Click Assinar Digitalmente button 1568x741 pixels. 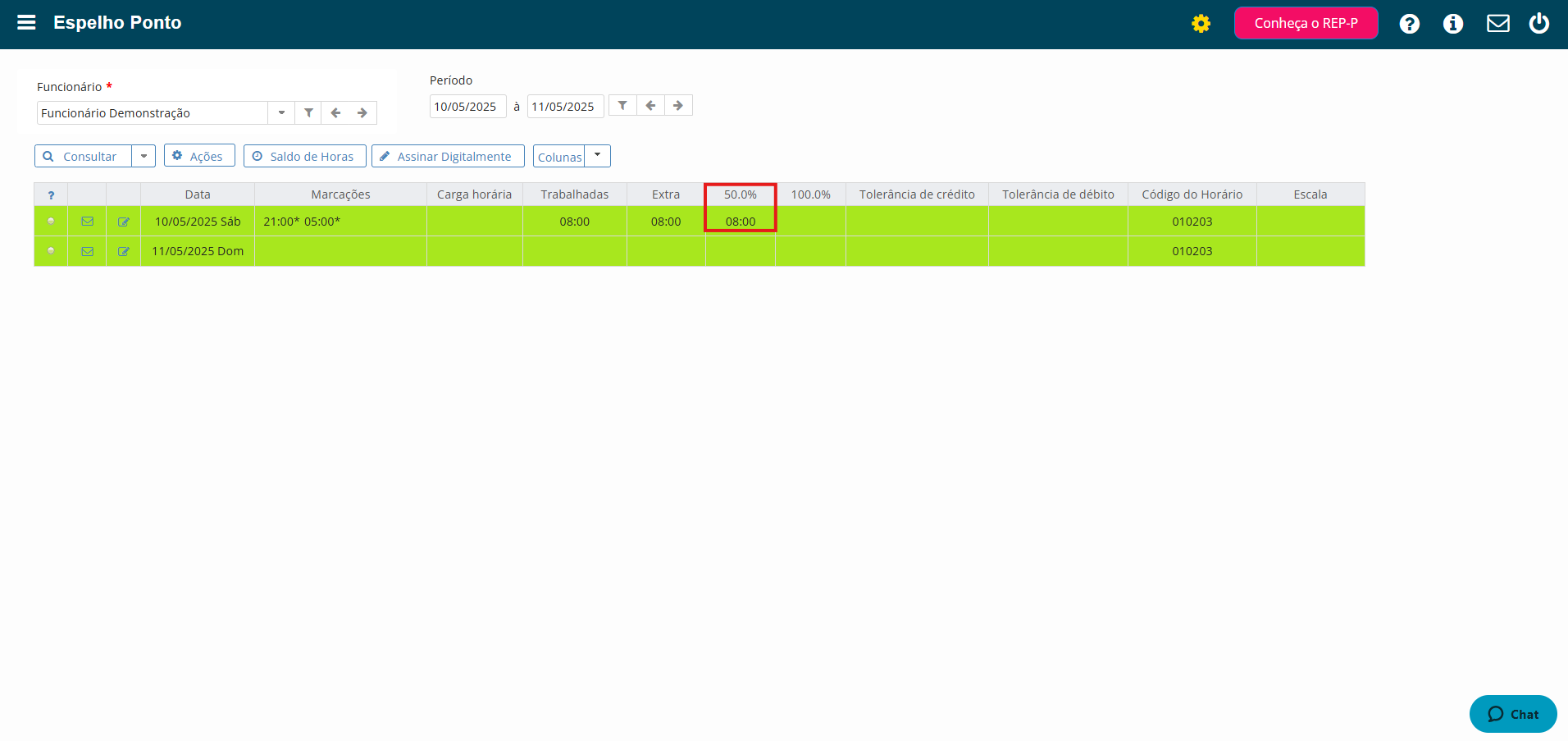pos(448,156)
